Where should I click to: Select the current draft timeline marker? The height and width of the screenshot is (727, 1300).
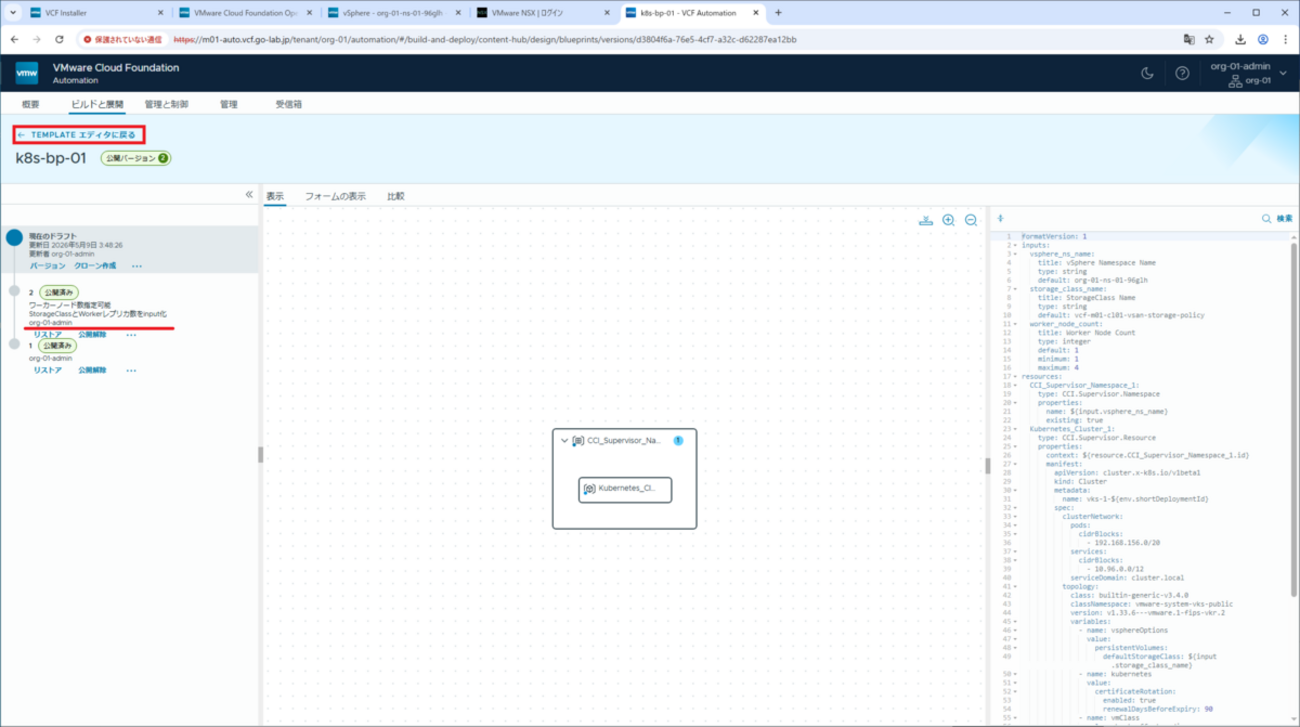tap(14, 238)
